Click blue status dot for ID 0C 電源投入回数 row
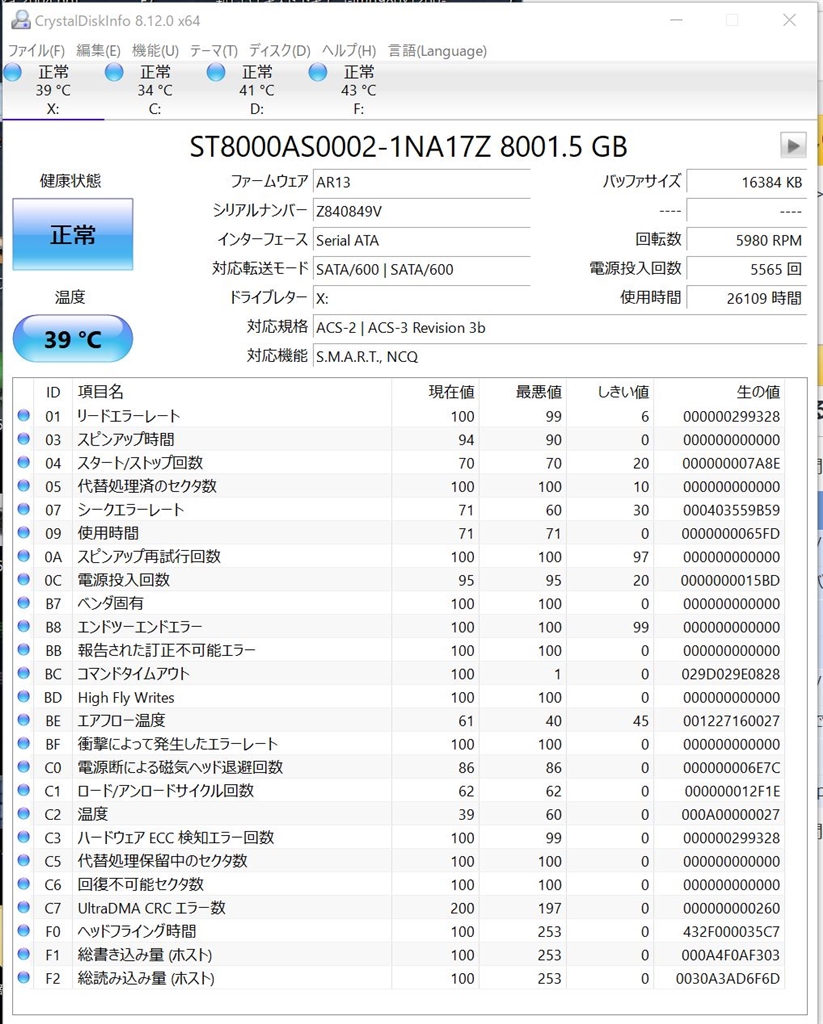This screenshot has width=823, height=1024. 24,579
